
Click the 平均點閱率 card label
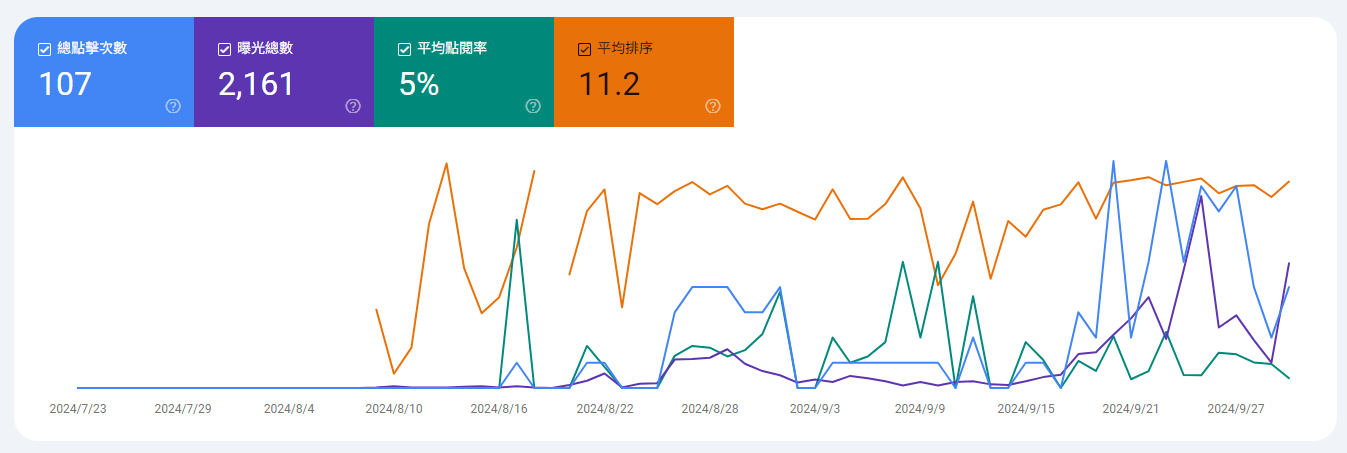452,48
